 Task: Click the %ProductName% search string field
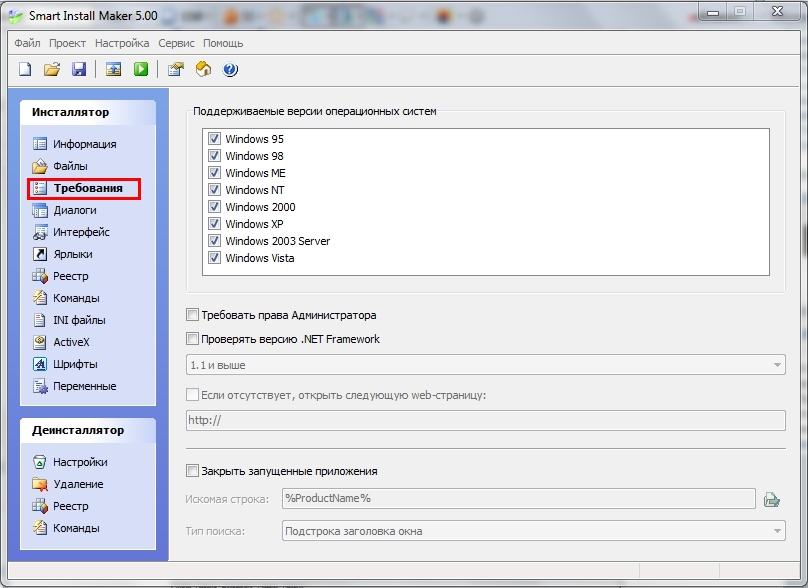point(518,498)
